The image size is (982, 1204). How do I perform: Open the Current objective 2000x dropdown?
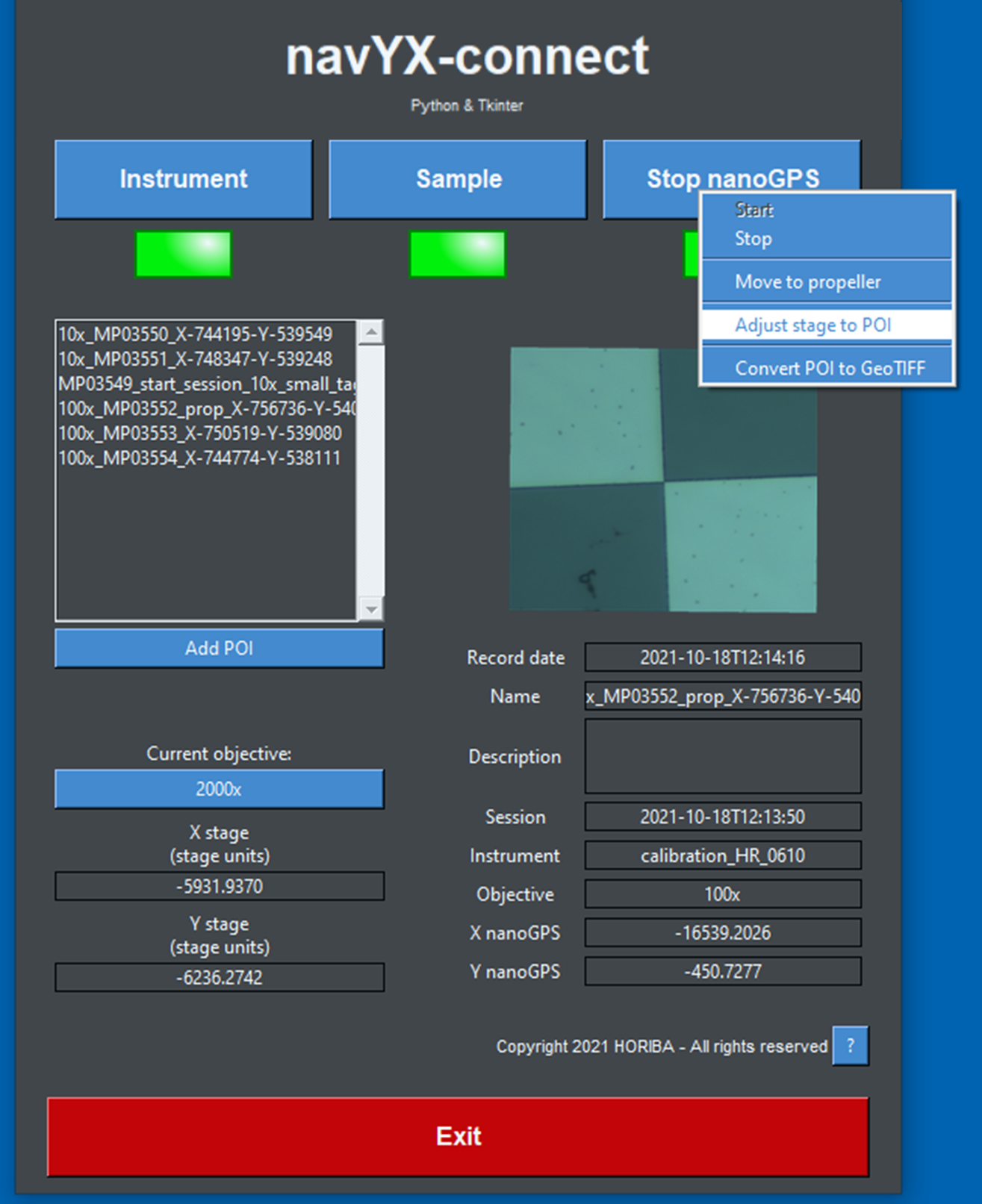coord(219,789)
